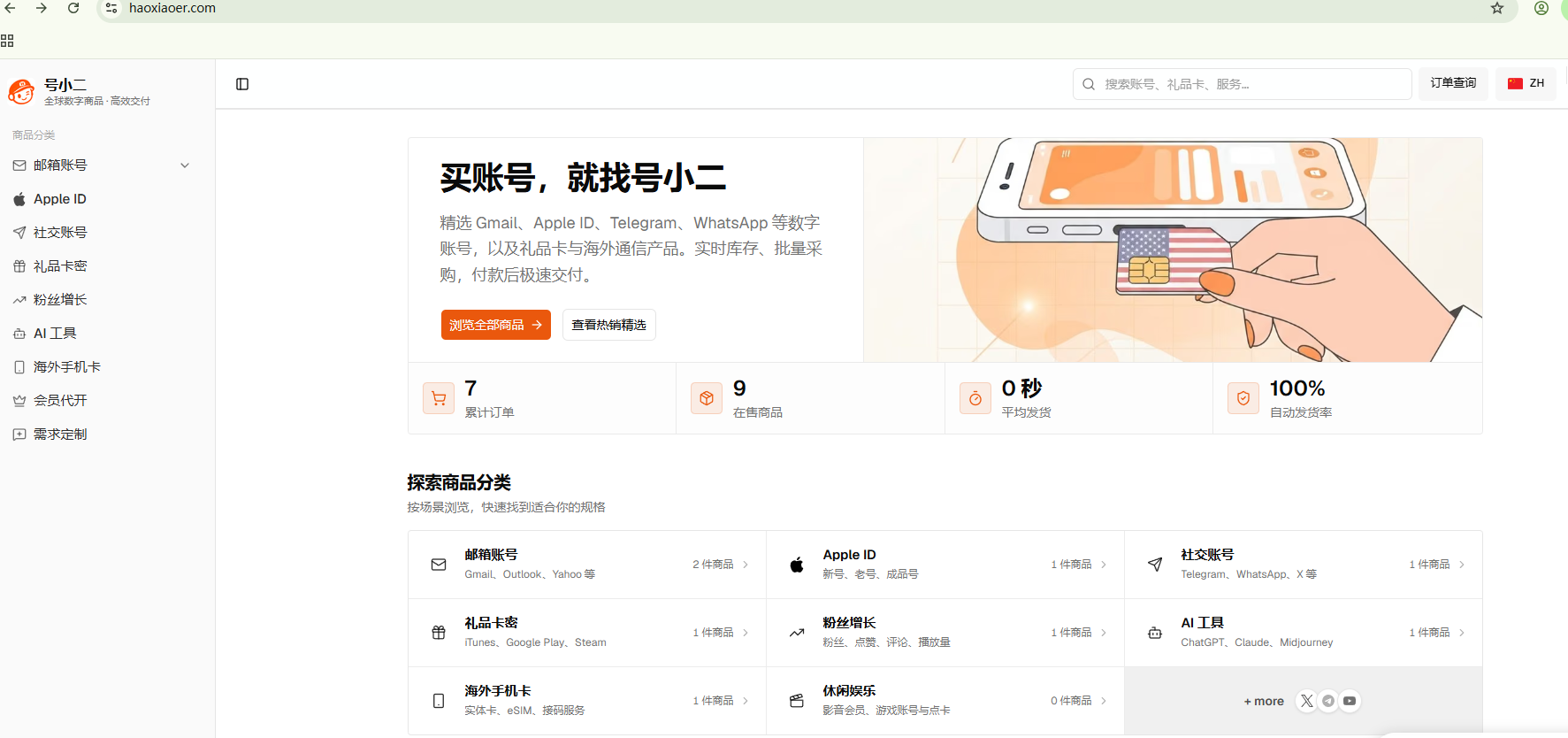The height and width of the screenshot is (738, 1568).
Task: Open the ZH language selector
Action: tap(1526, 83)
